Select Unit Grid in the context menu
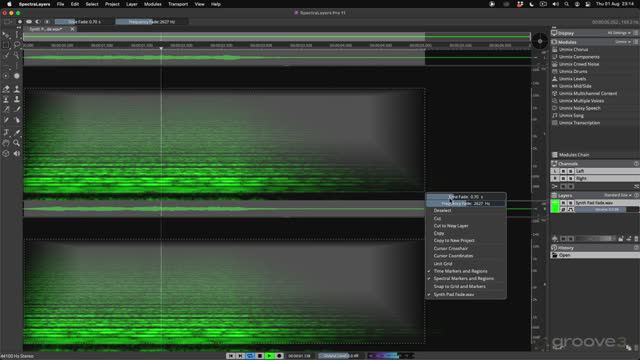Screen dimensions: 640x360 point(466,264)
